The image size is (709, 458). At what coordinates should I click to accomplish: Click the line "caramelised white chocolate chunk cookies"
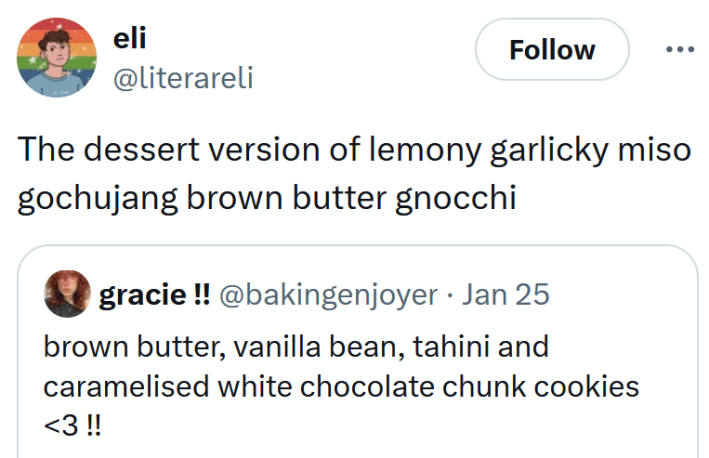341,385
